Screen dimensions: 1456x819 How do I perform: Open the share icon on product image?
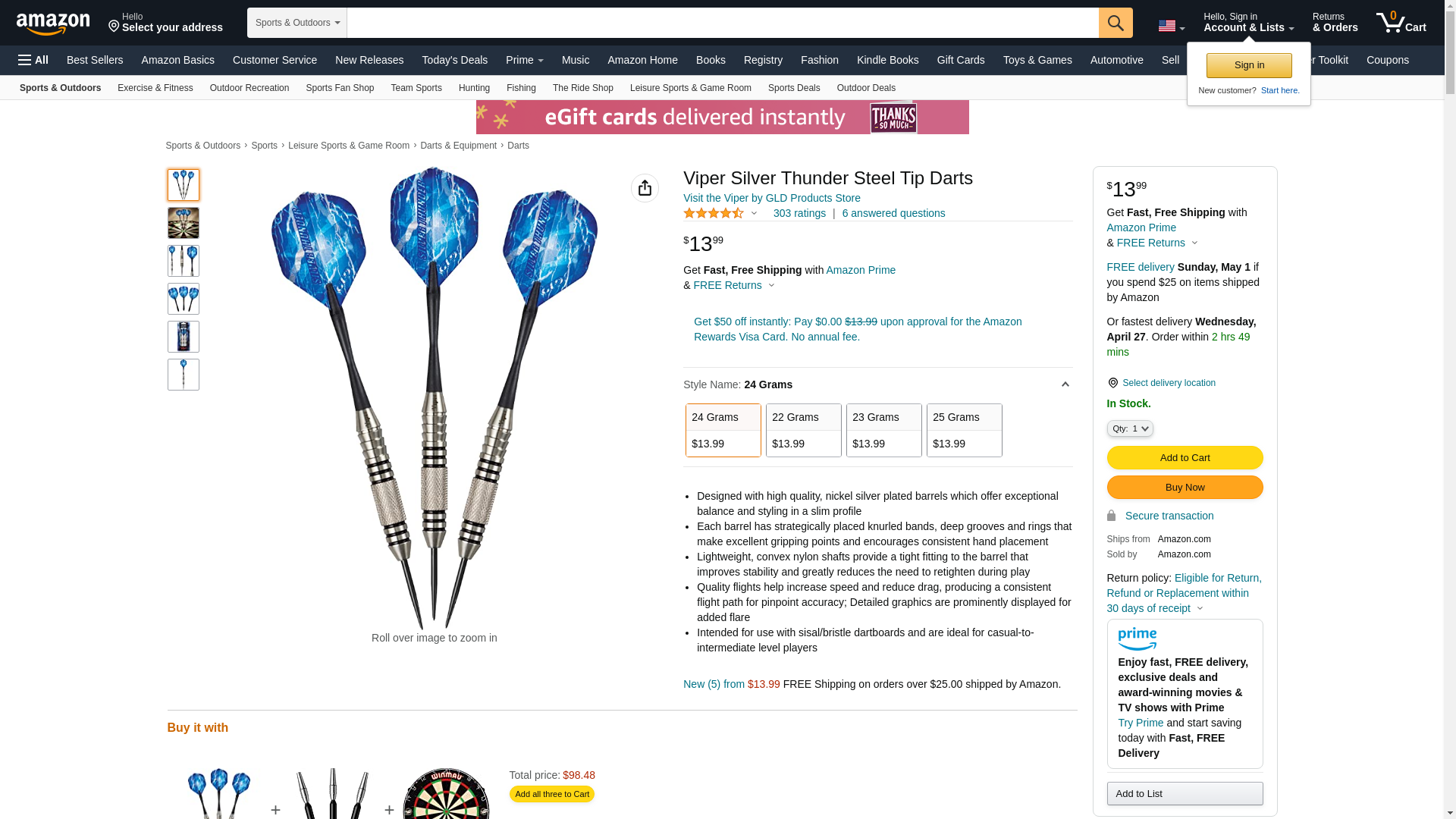[x=645, y=188]
